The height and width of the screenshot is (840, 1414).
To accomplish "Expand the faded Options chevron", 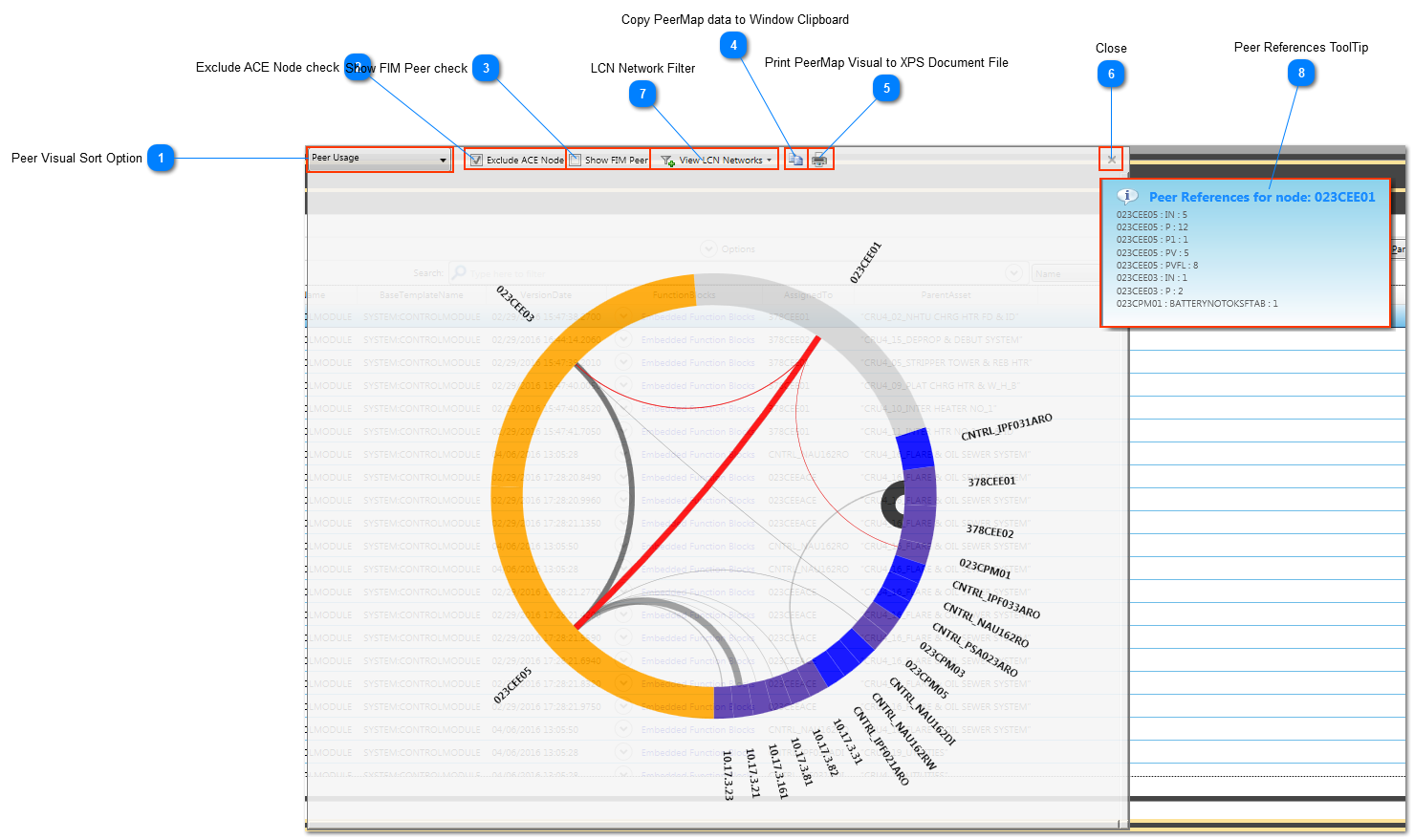I will tap(708, 248).
